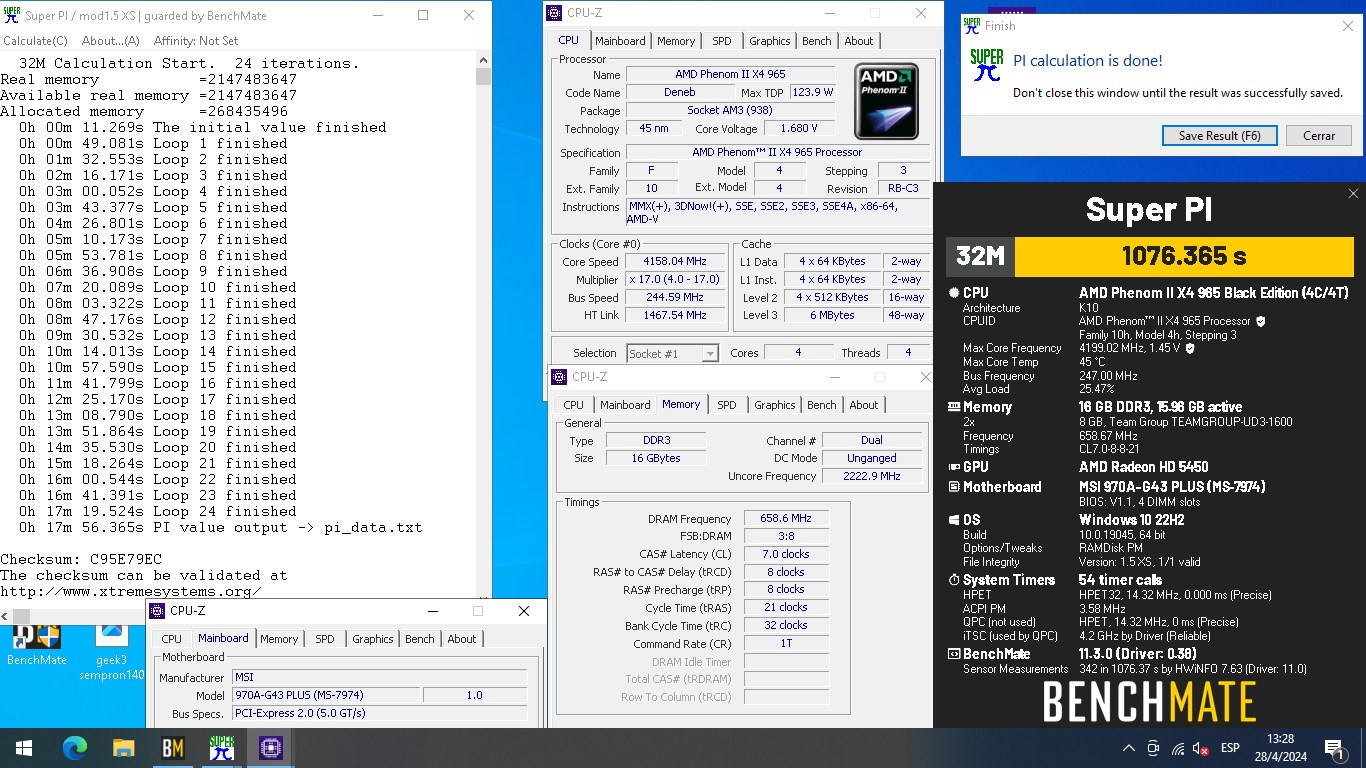Select Bench tab in Memory CPU-Z window

[822, 405]
